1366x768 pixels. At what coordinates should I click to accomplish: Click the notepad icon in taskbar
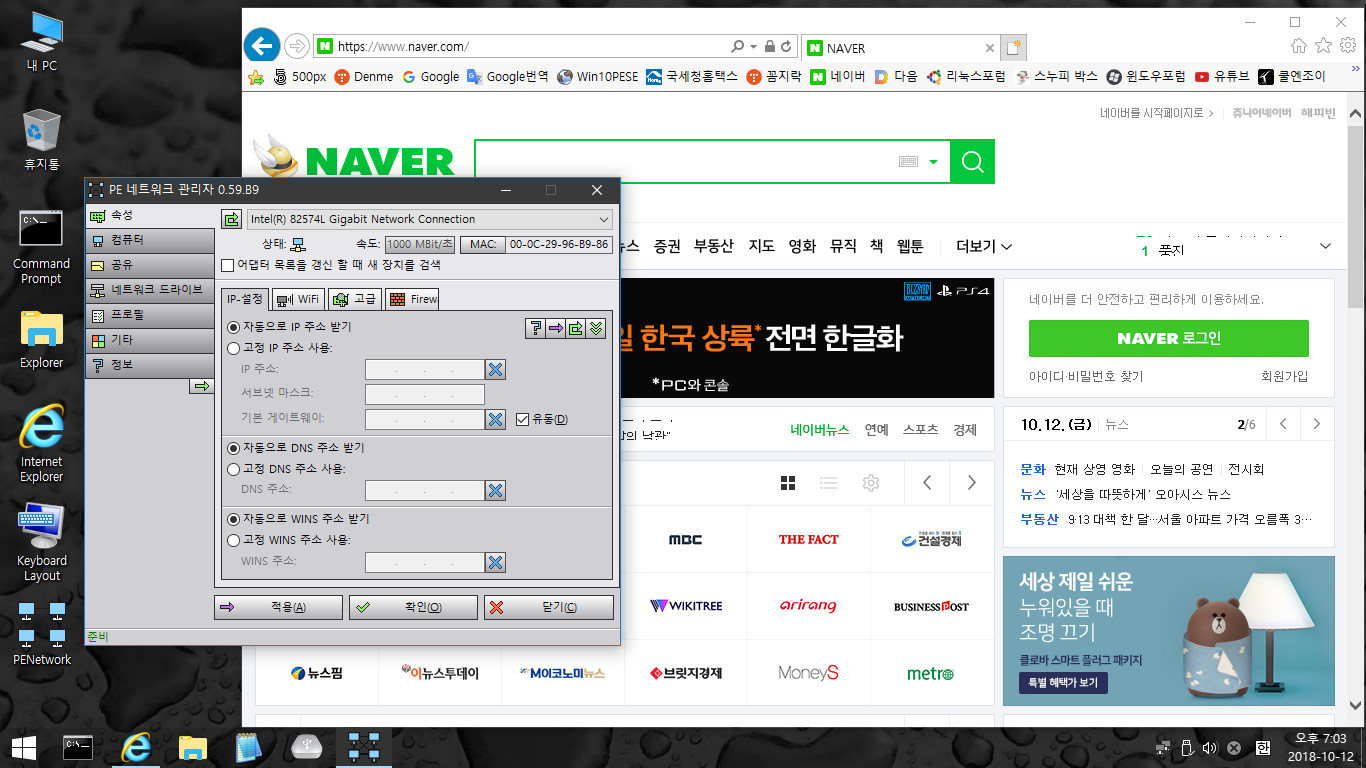tap(248, 747)
